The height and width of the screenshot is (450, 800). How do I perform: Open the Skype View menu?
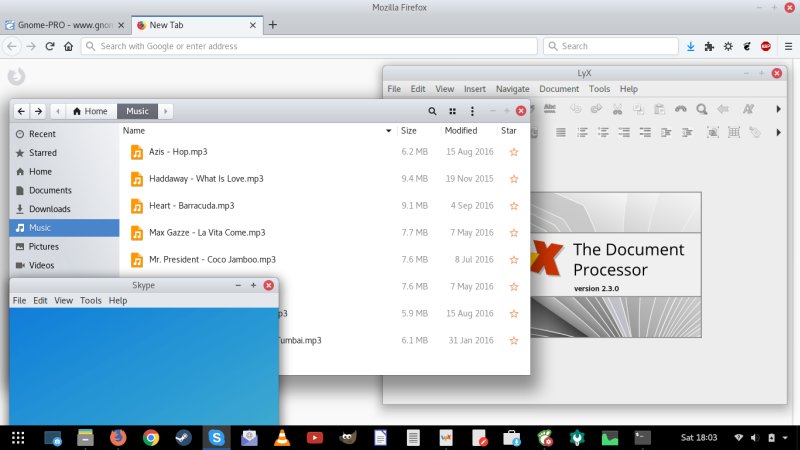(x=63, y=301)
